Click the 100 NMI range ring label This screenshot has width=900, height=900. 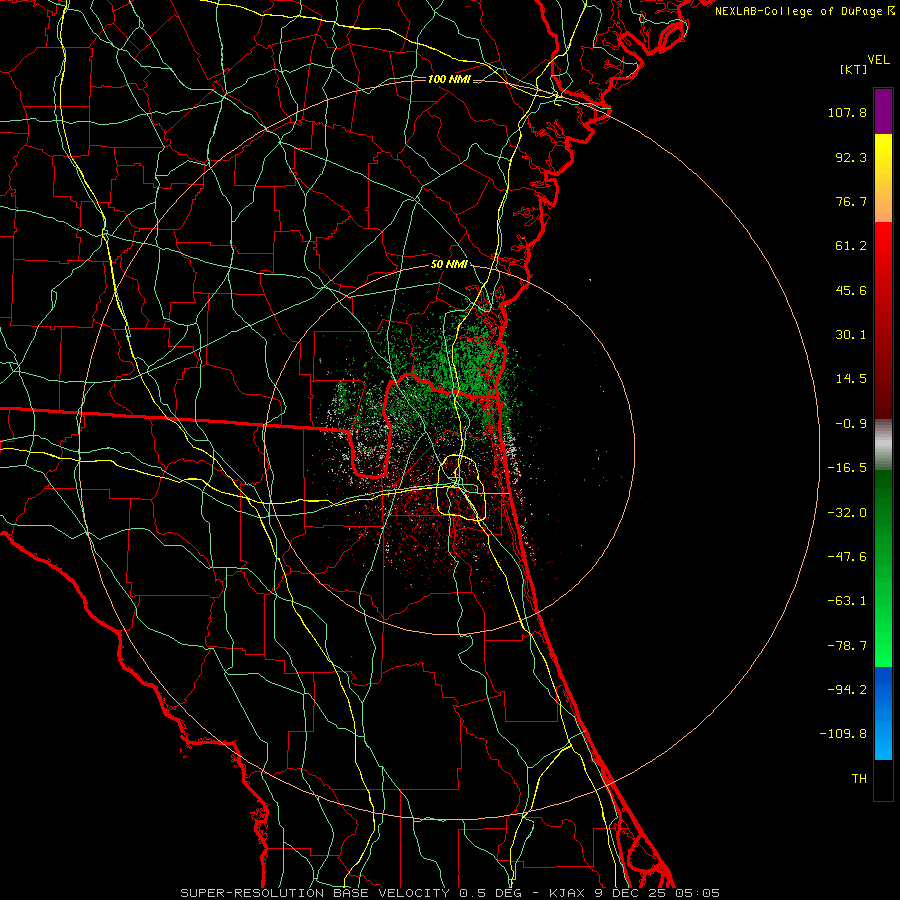click(449, 79)
